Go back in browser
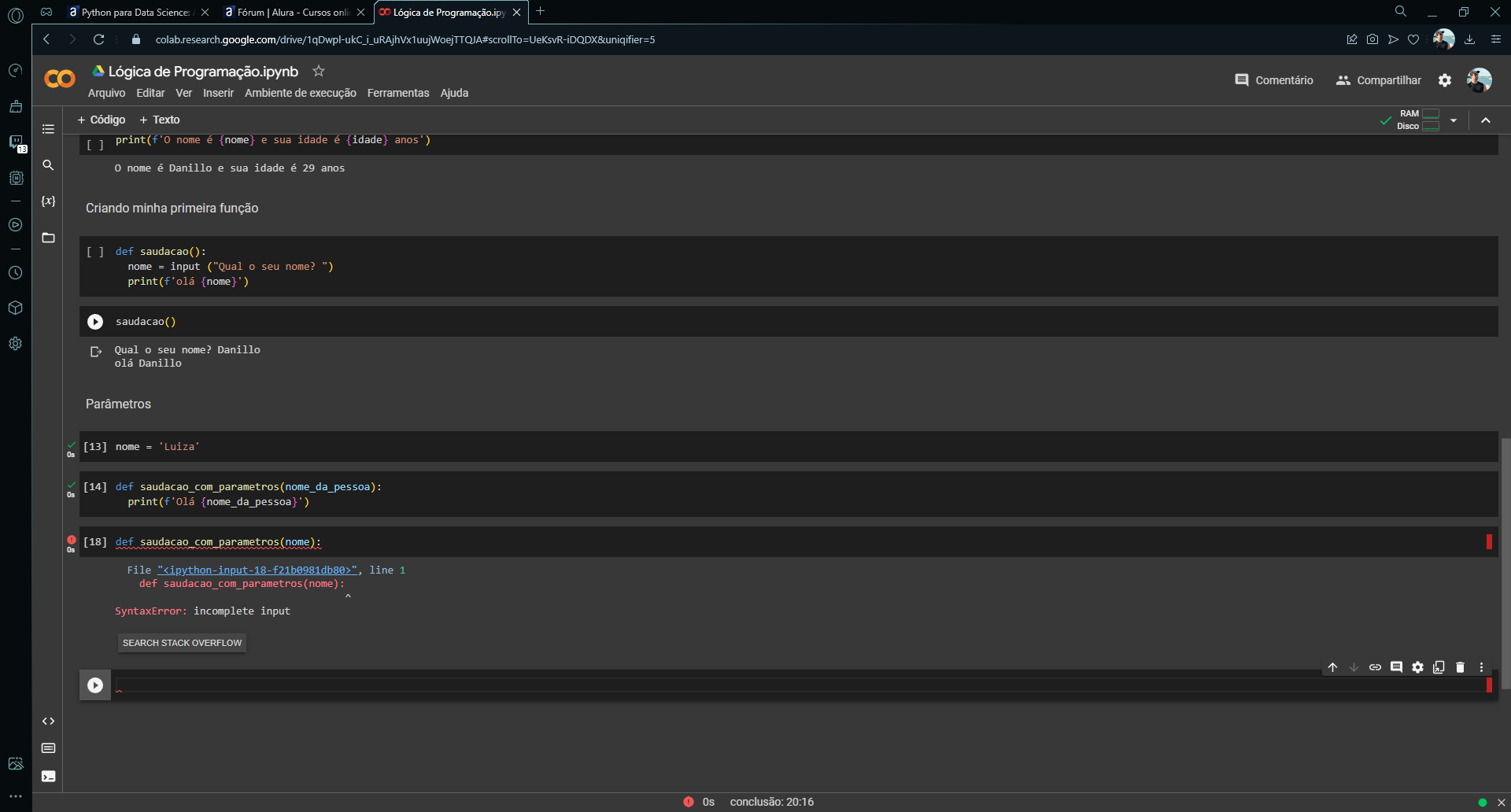Image resolution: width=1511 pixels, height=812 pixels. [46, 39]
